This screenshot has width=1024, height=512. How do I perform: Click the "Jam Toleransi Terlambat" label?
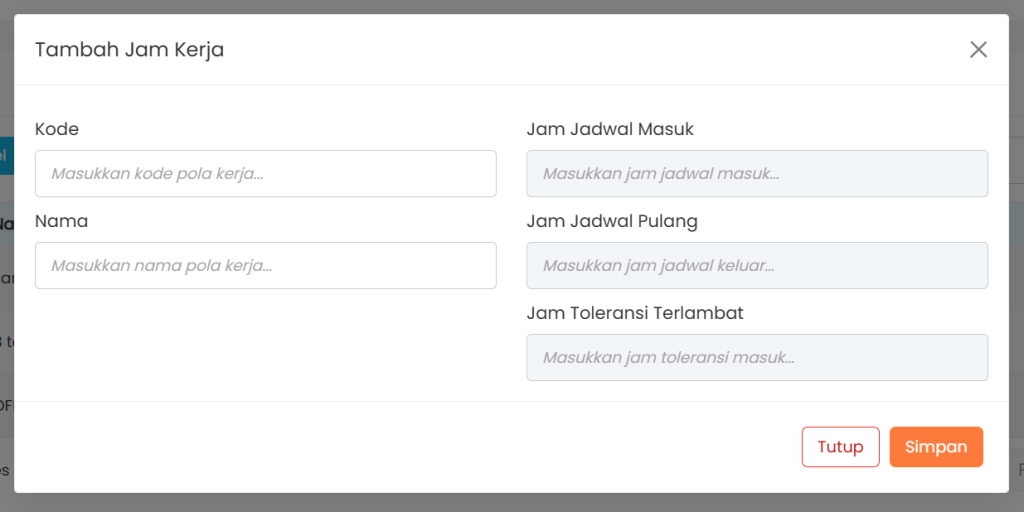point(635,313)
